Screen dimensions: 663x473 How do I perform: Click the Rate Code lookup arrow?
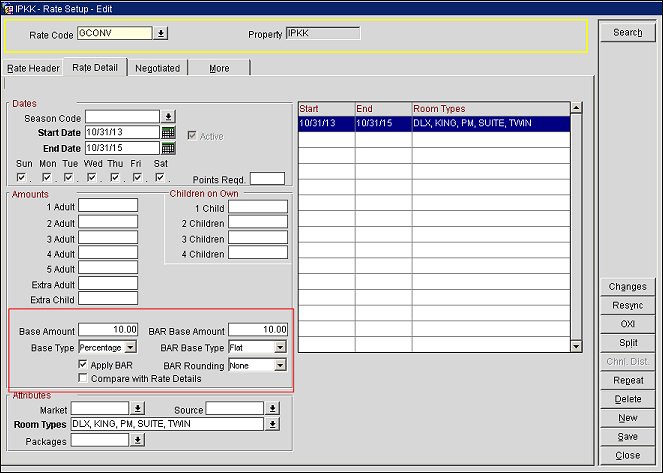[162, 33]
